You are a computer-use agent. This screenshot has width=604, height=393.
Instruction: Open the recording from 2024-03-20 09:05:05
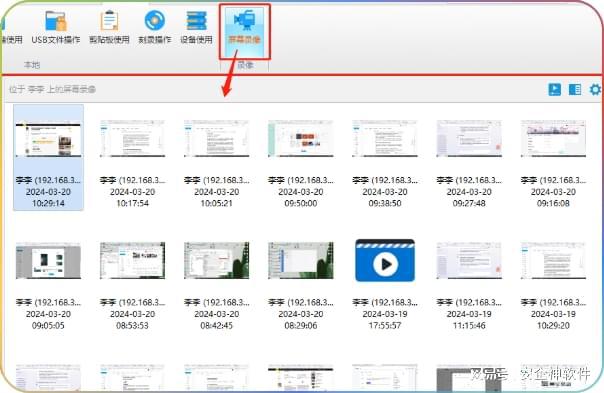pos(48,284)
